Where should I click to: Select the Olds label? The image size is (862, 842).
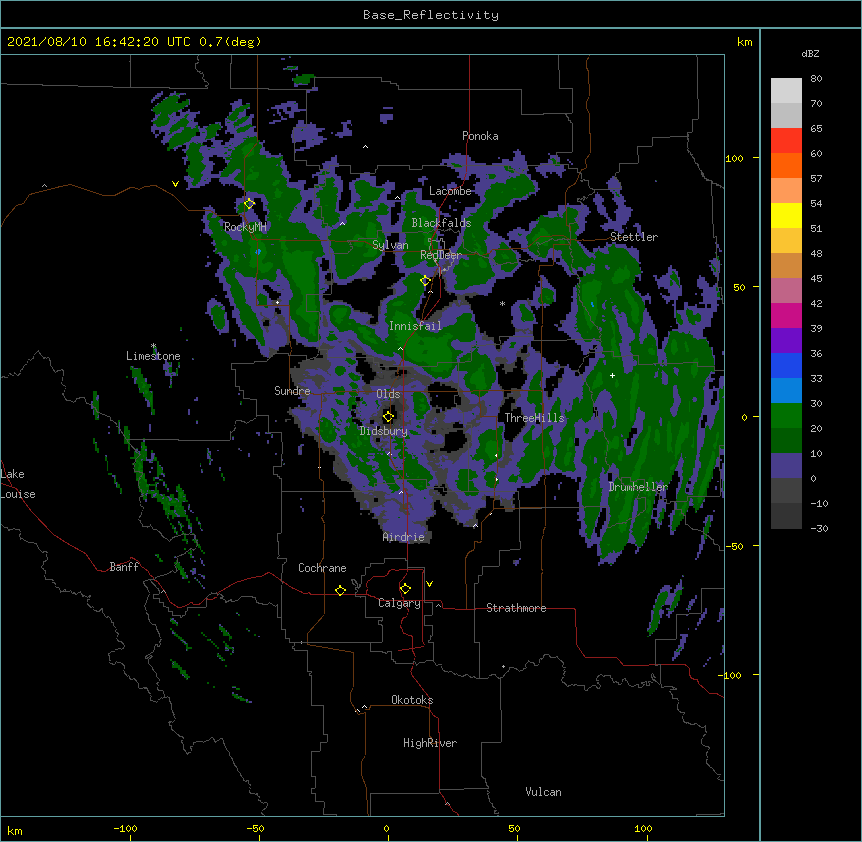point(388,394)
